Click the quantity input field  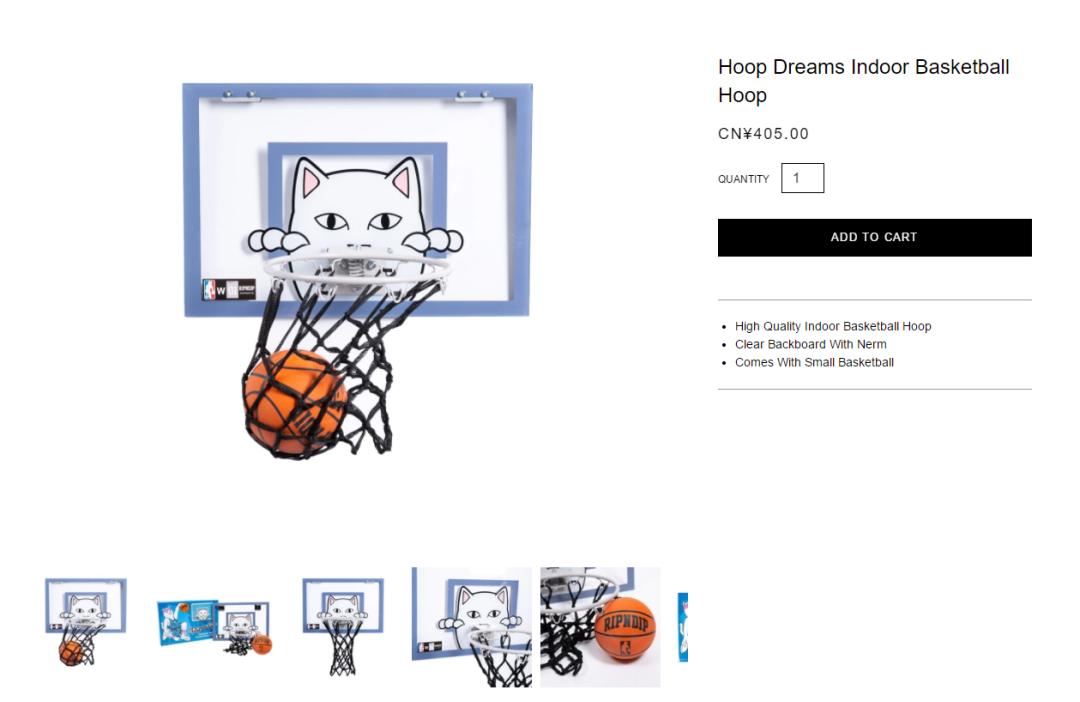tap(802, 178)
